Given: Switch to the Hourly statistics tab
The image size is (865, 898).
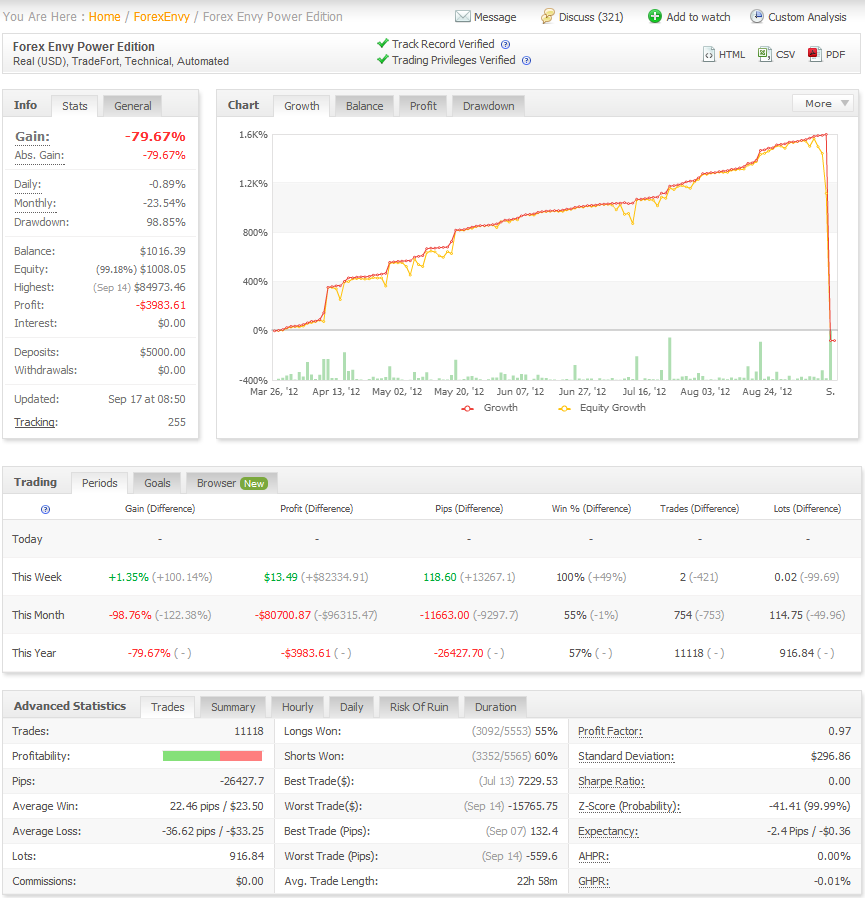Looking at the screenshot, I should coord(297,707).
